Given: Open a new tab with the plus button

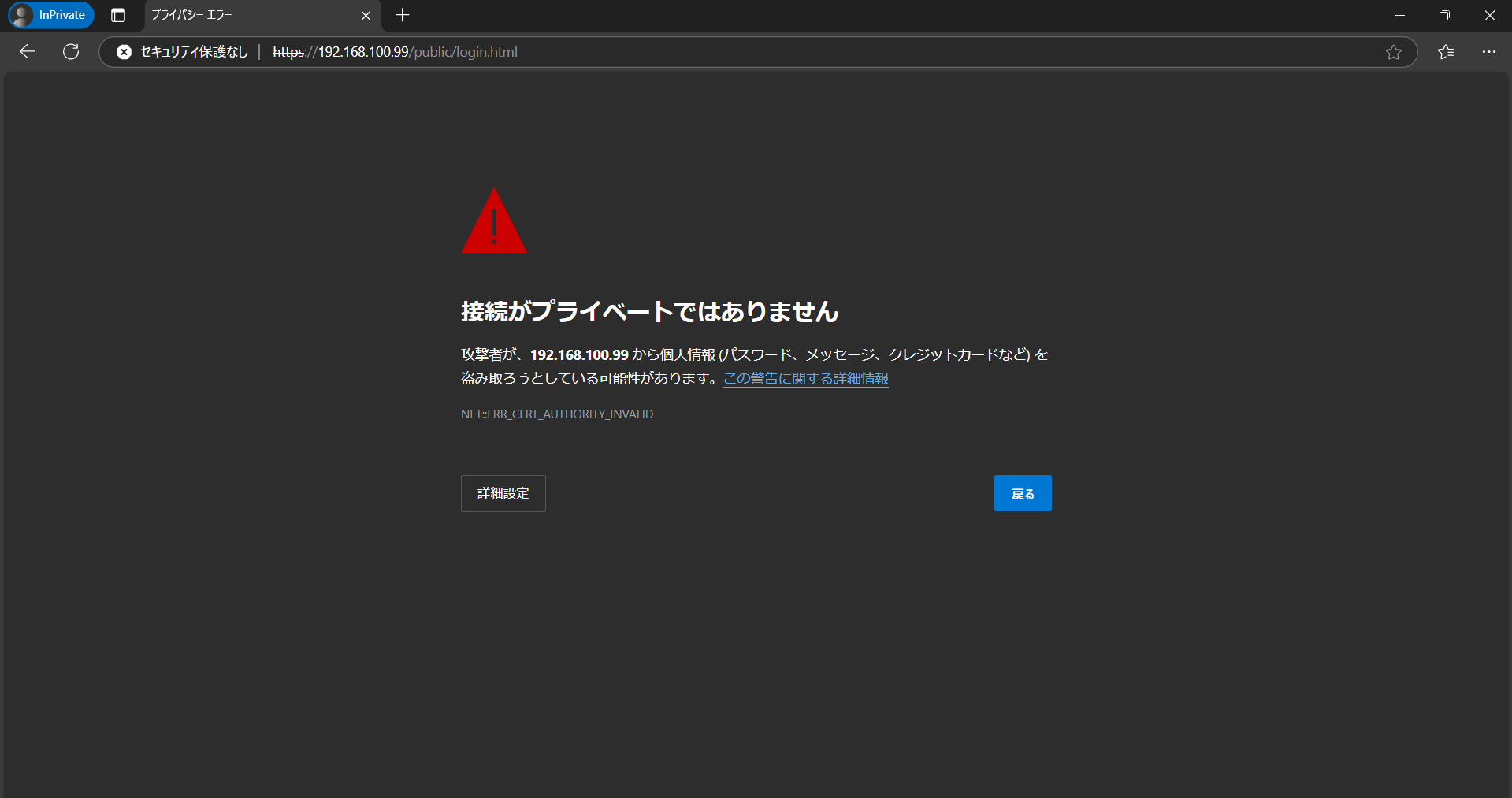Looking at the screenshot, I should 402,15.
